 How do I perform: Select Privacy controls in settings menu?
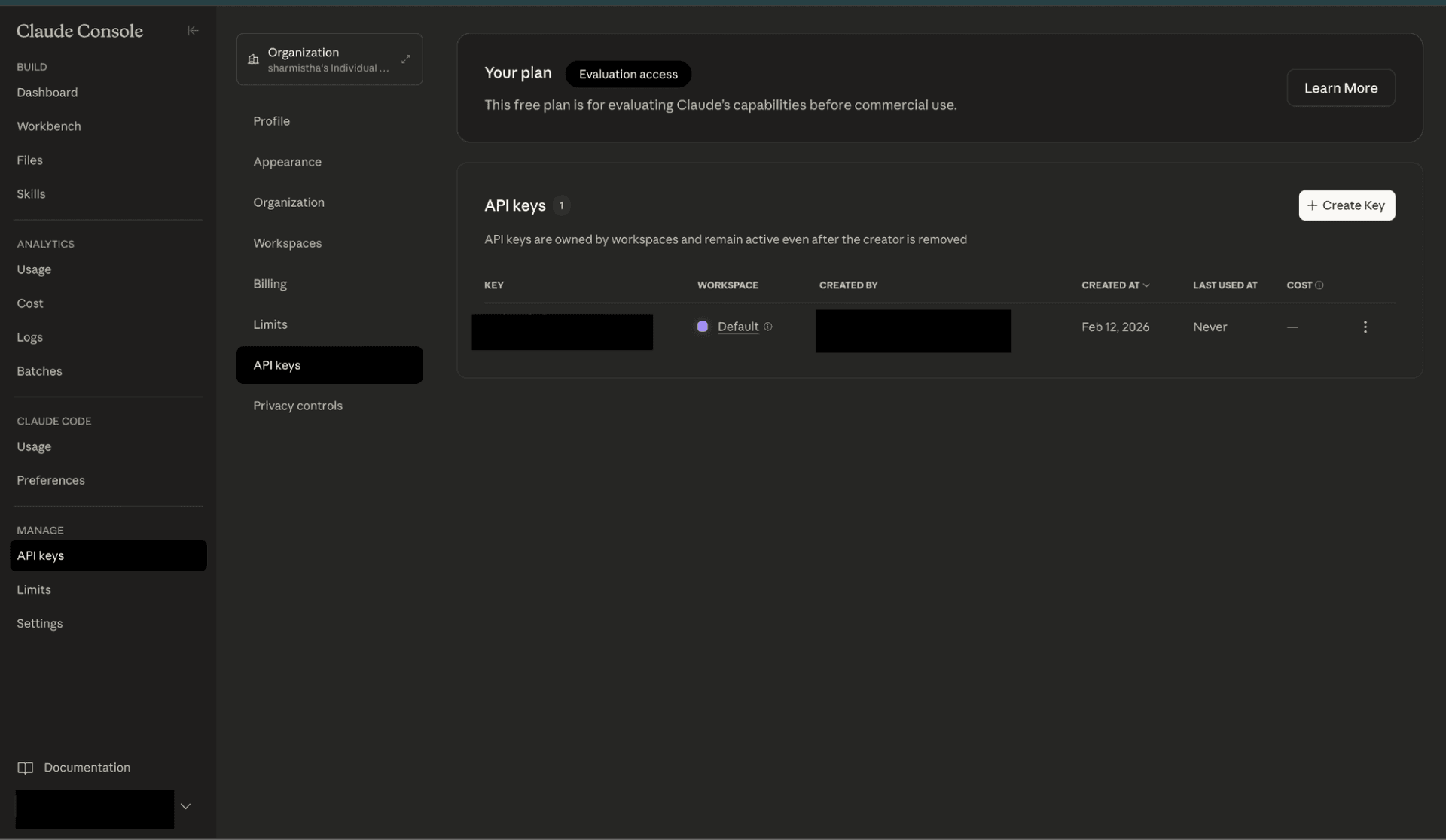[x=297, y=406]
